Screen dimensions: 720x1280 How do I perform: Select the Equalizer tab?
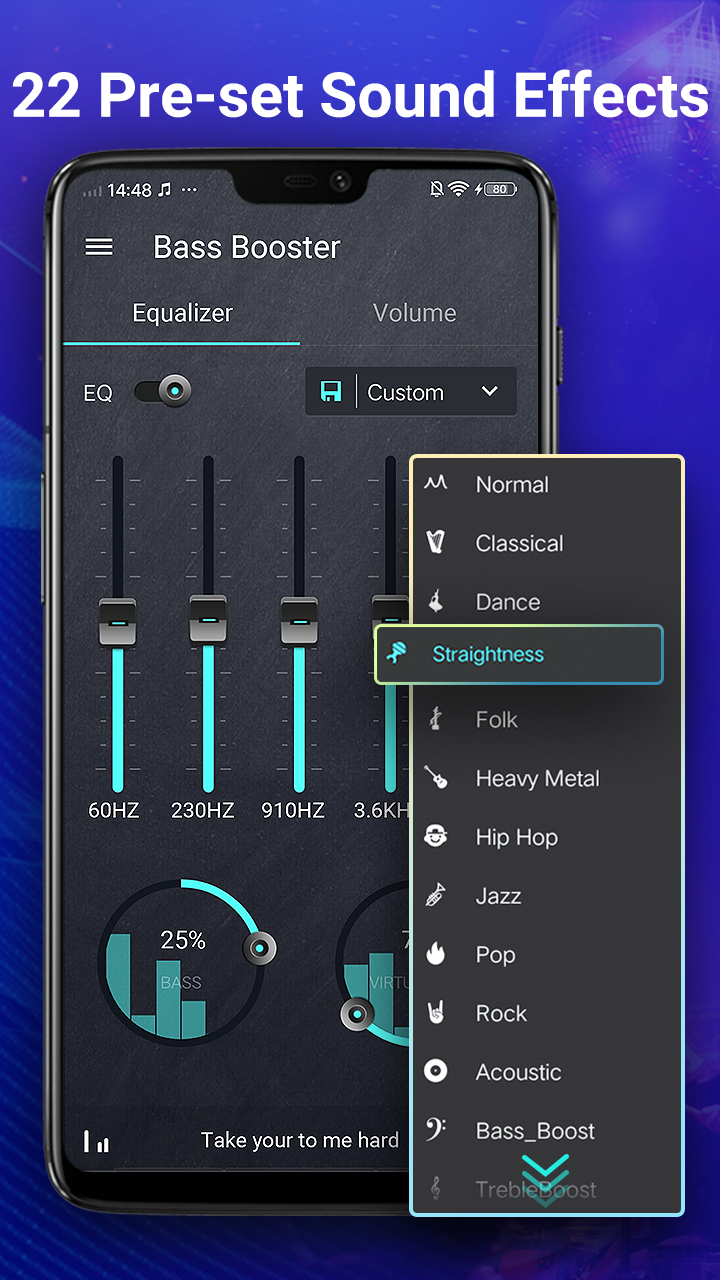point(182,313)
